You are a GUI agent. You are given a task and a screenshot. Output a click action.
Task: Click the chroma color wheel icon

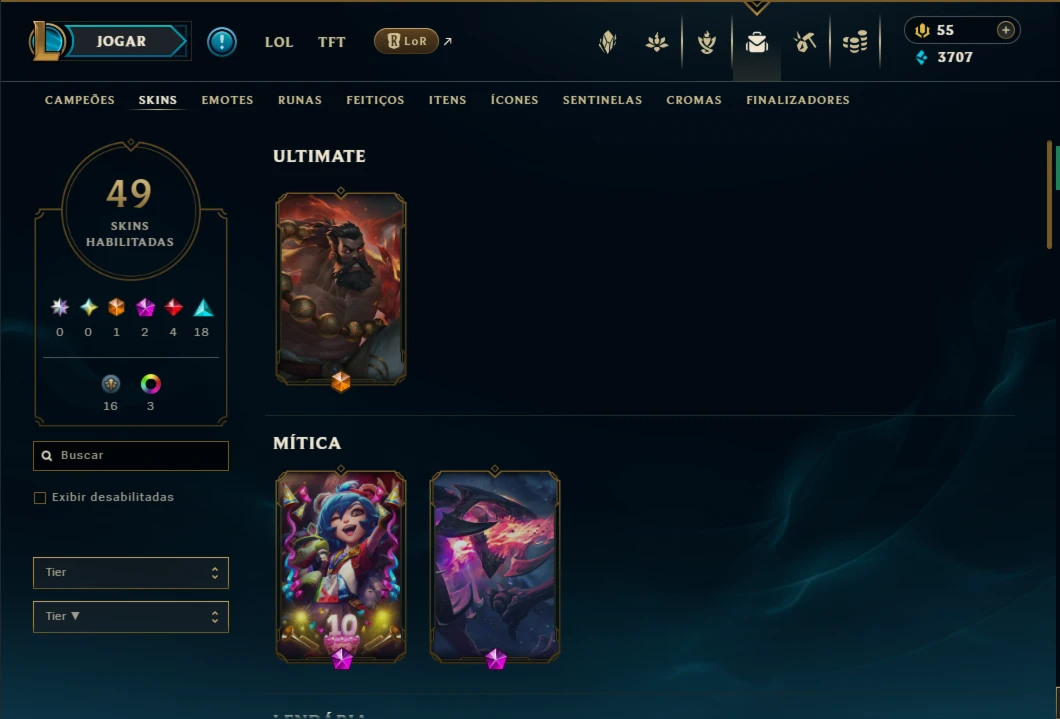pyautogui.click(x=150, y=384)
